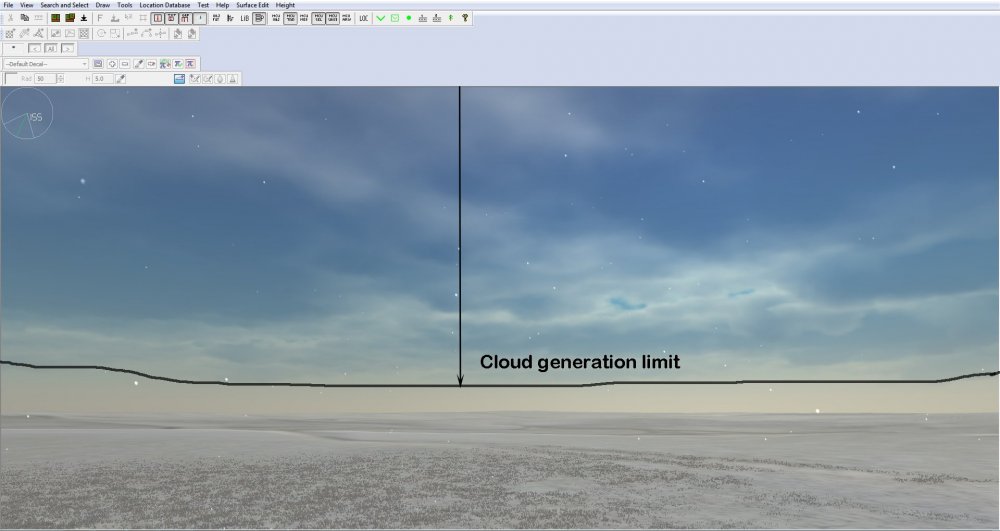The width and height of the screenshot is (1000, 531).
Task: Click the circle selection tool icon
Action: click(x=101, y=33)
